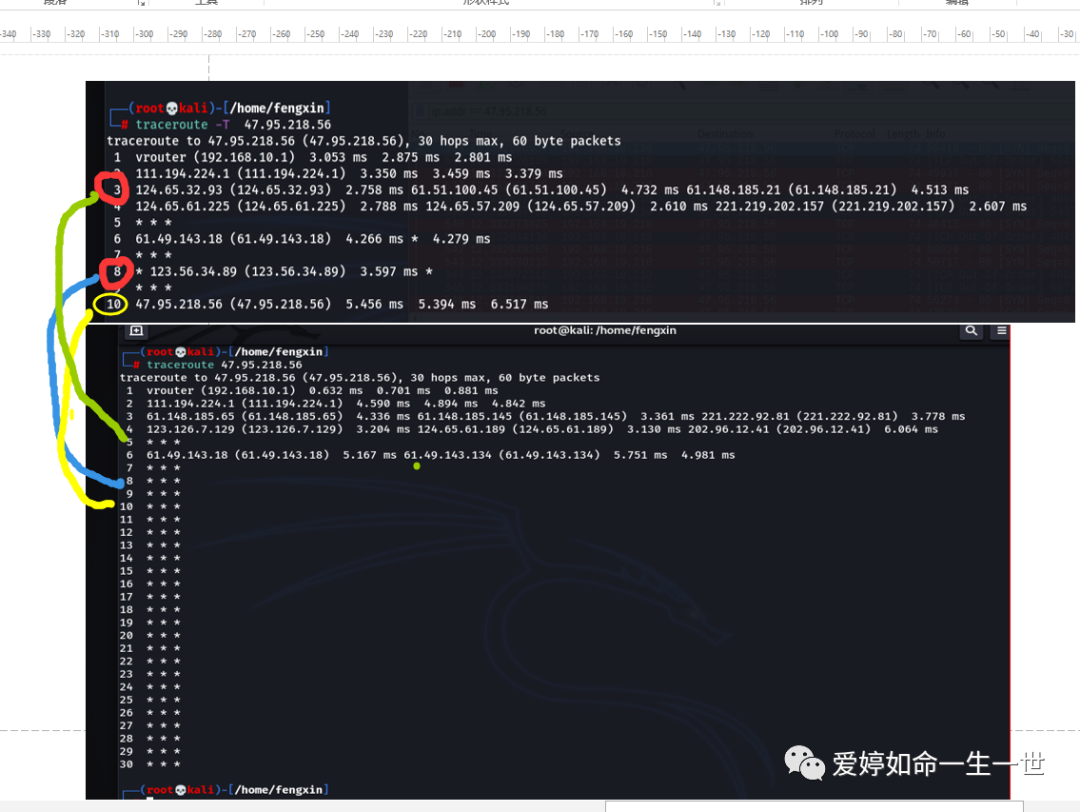Click the hop 15 row of asterisks in the lower terminal

(150, 571)
